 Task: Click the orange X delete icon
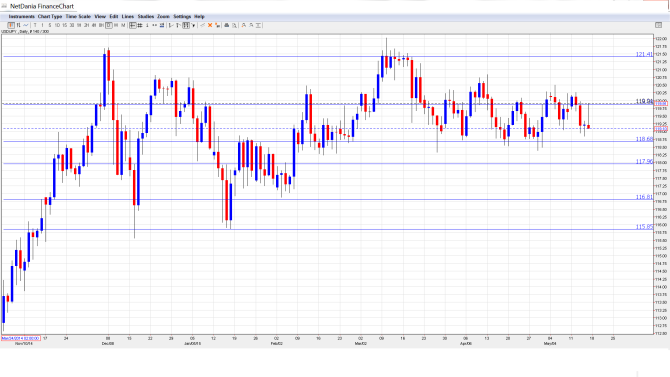210,25
